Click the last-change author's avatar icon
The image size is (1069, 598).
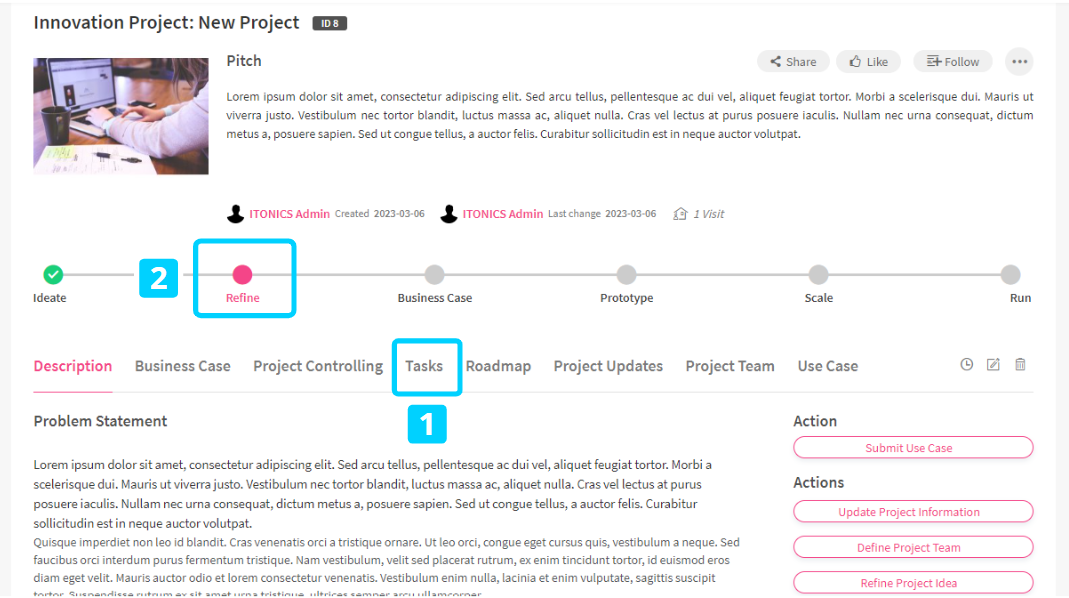[x=449, y=214]
